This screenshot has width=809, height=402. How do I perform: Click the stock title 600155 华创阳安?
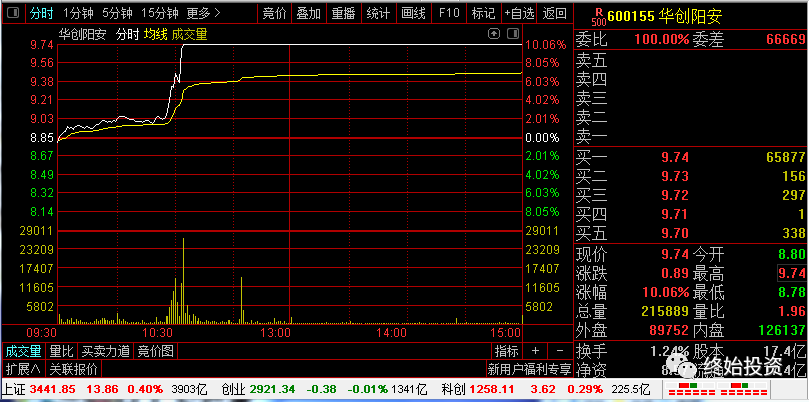665,17
